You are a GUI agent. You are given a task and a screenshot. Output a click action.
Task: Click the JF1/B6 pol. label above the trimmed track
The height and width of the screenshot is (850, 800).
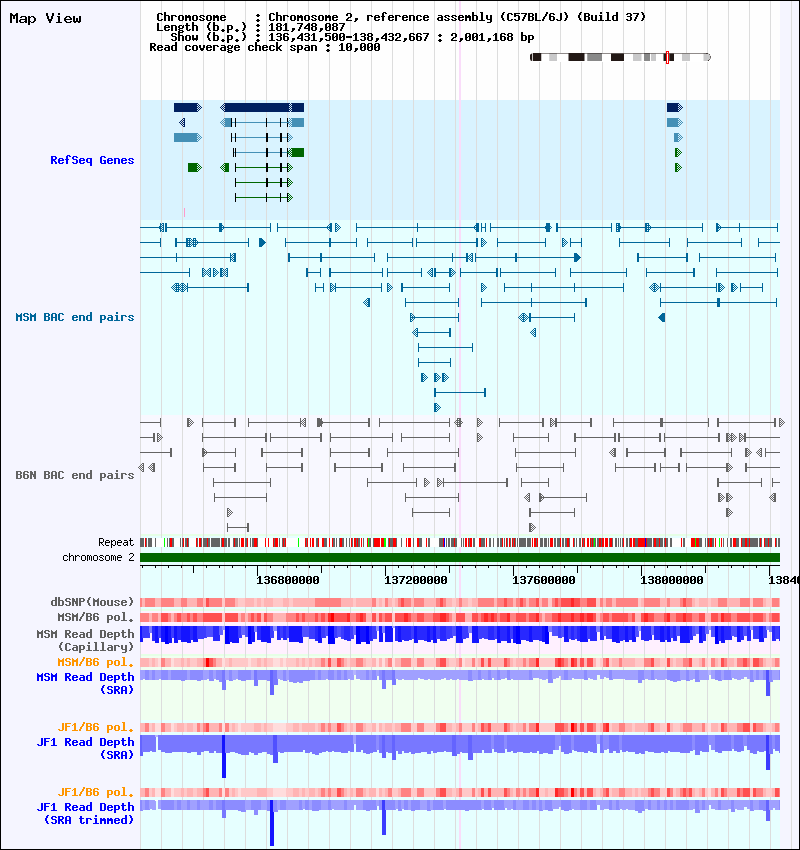click(x=95, y=793)
